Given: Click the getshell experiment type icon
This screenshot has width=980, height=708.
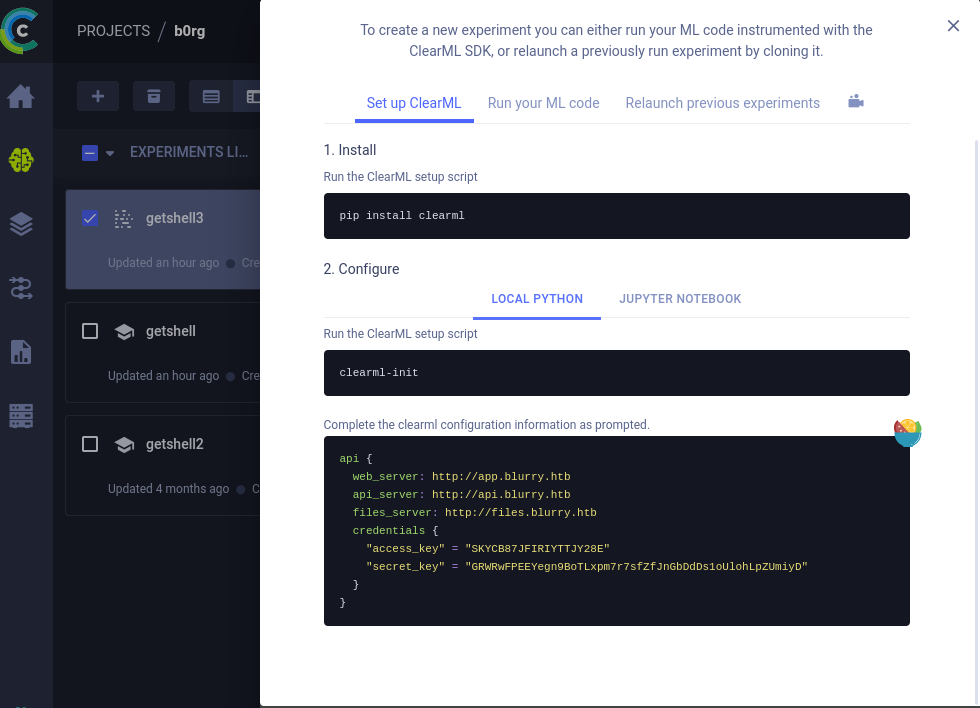Looking at the screenshot, I should coord(124,332).
